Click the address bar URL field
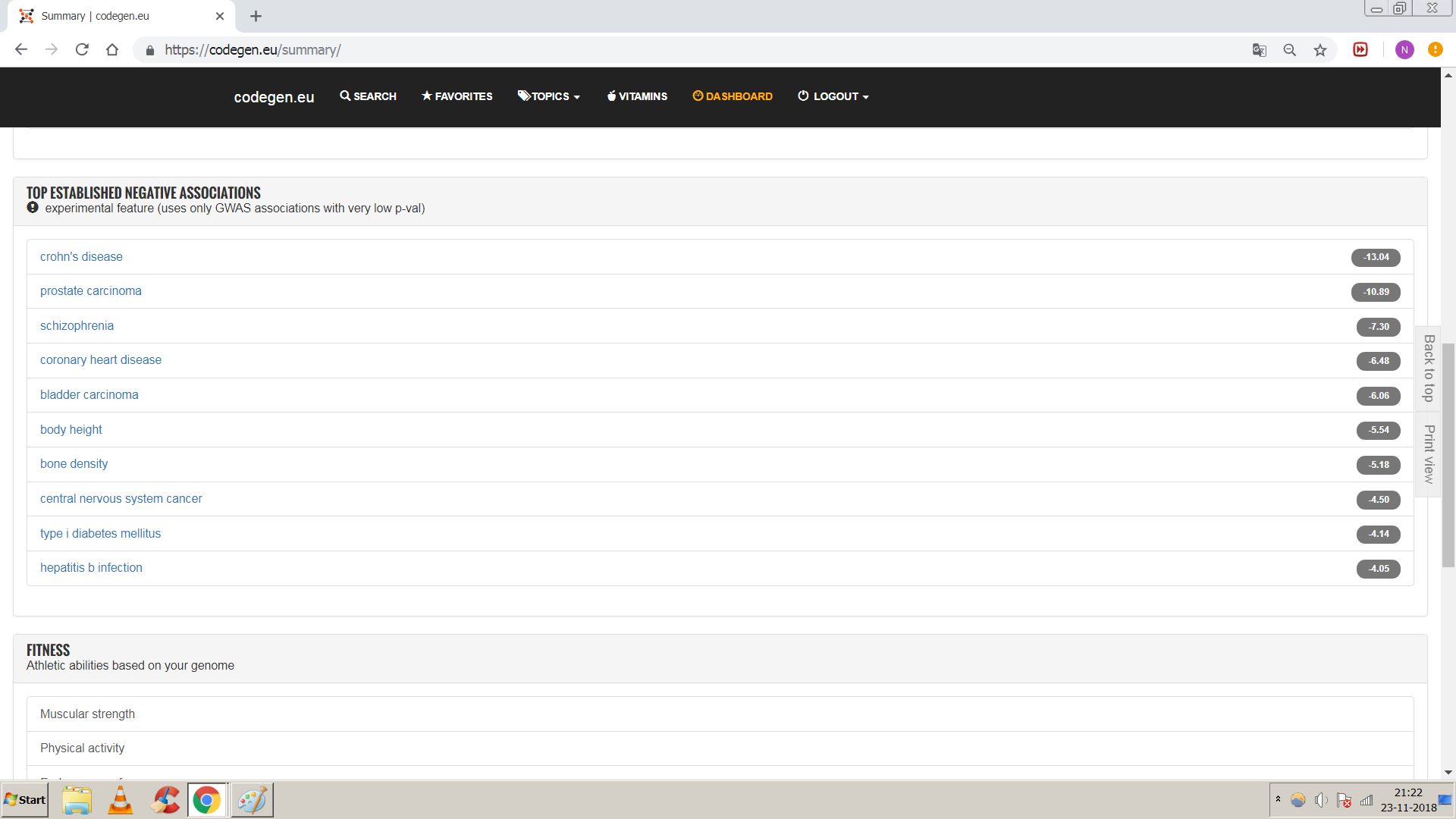 click(x=682, y=50)
